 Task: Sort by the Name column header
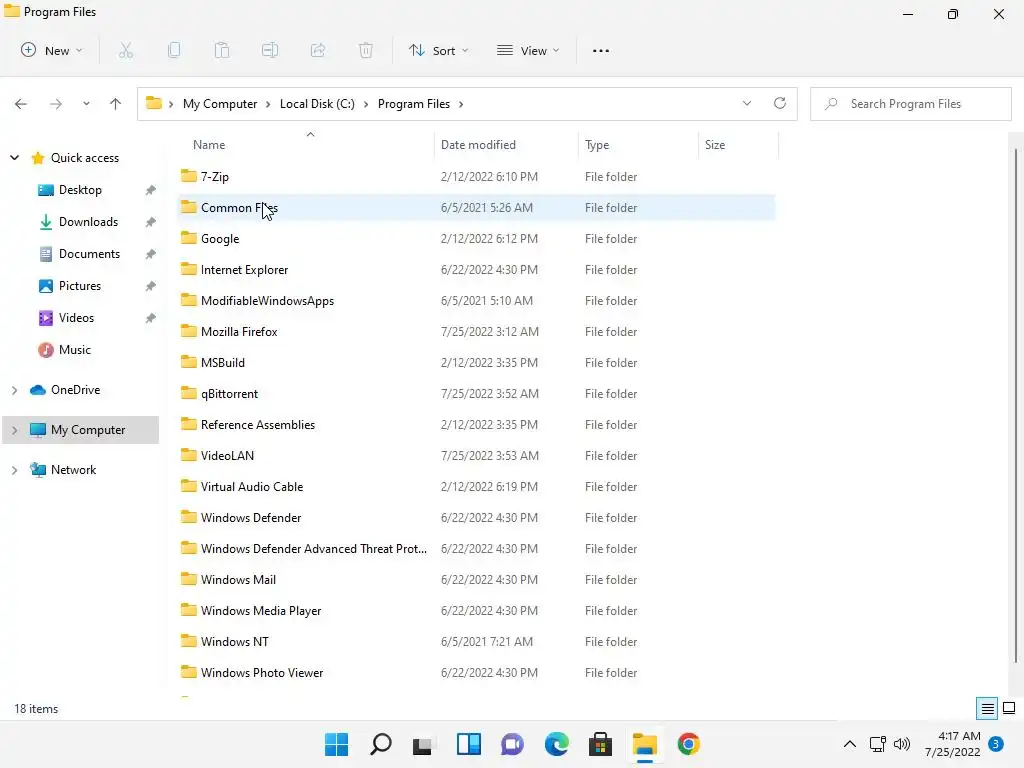click(x=306, y=145)
